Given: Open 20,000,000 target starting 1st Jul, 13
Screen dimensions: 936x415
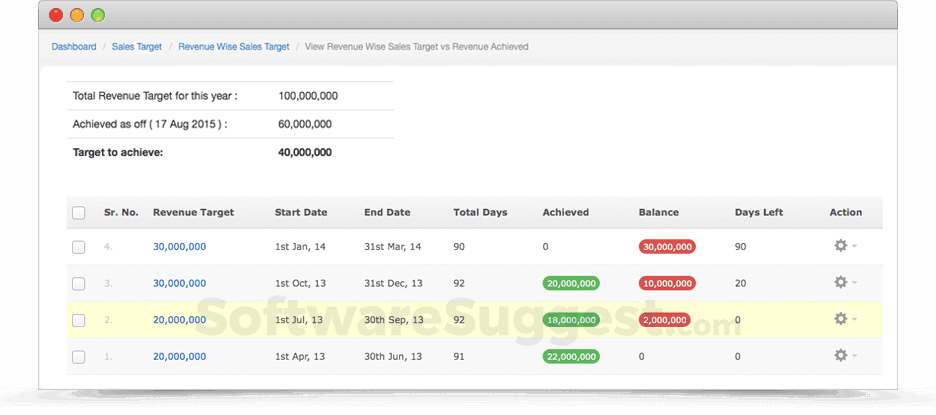Looking at the screenshot, I should pyautogui.click(x=180, y=320).
